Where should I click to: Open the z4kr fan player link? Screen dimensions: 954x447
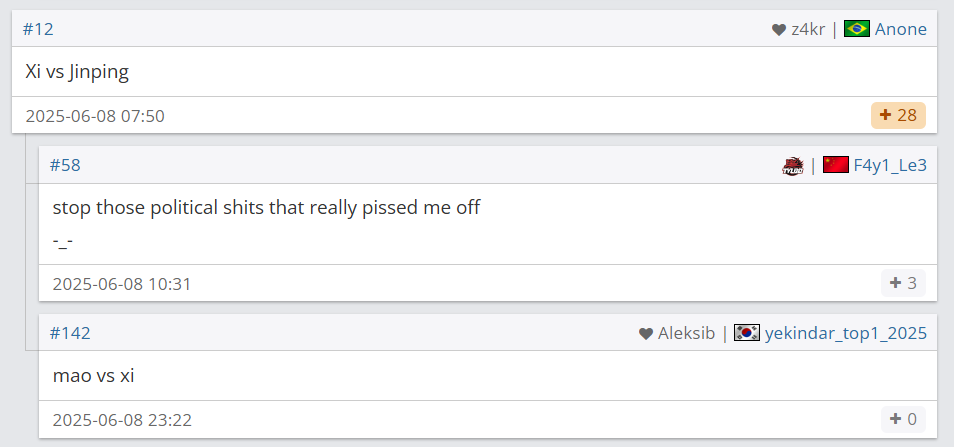coord(808,29)
